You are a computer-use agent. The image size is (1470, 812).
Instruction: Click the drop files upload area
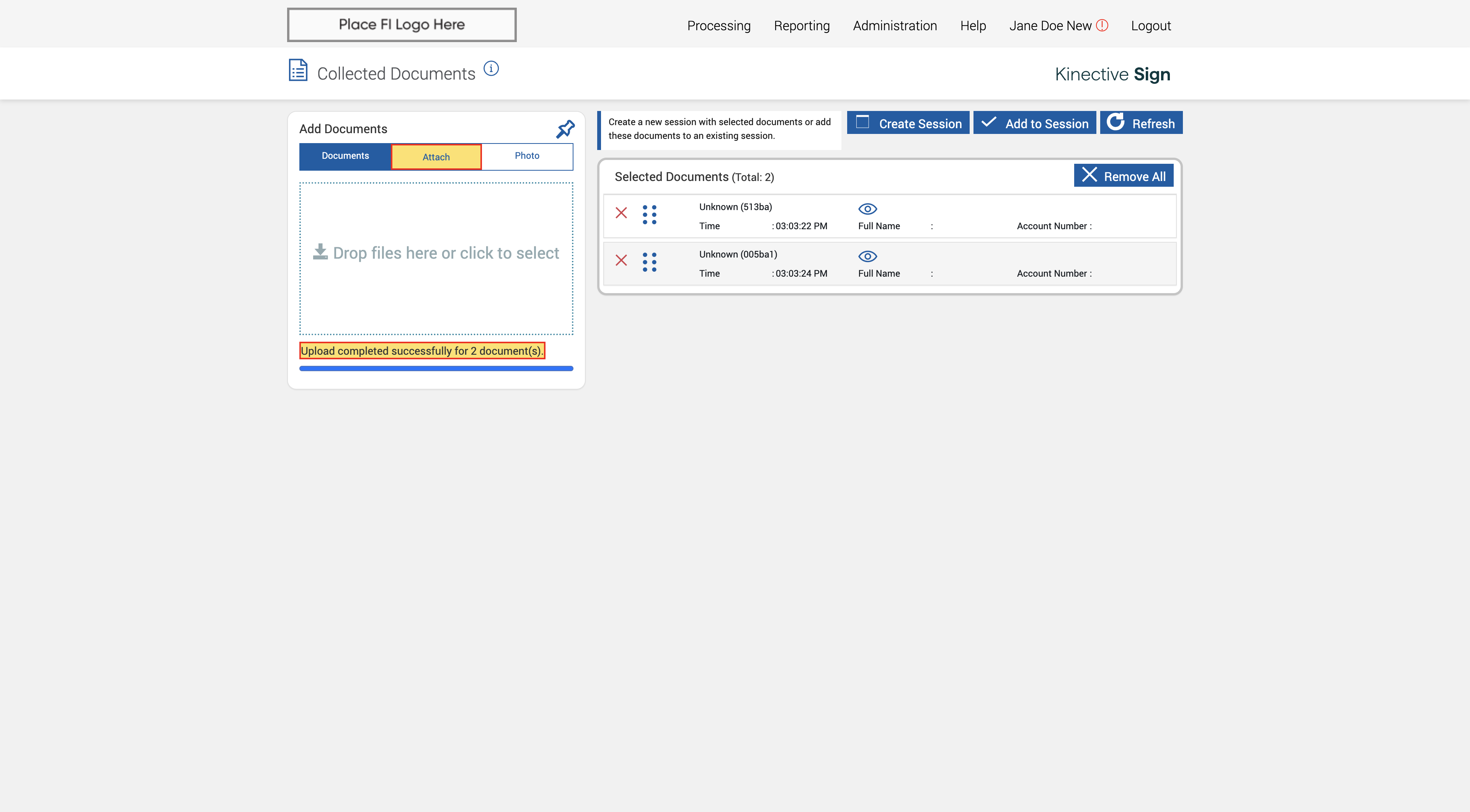tap(436, 258)
